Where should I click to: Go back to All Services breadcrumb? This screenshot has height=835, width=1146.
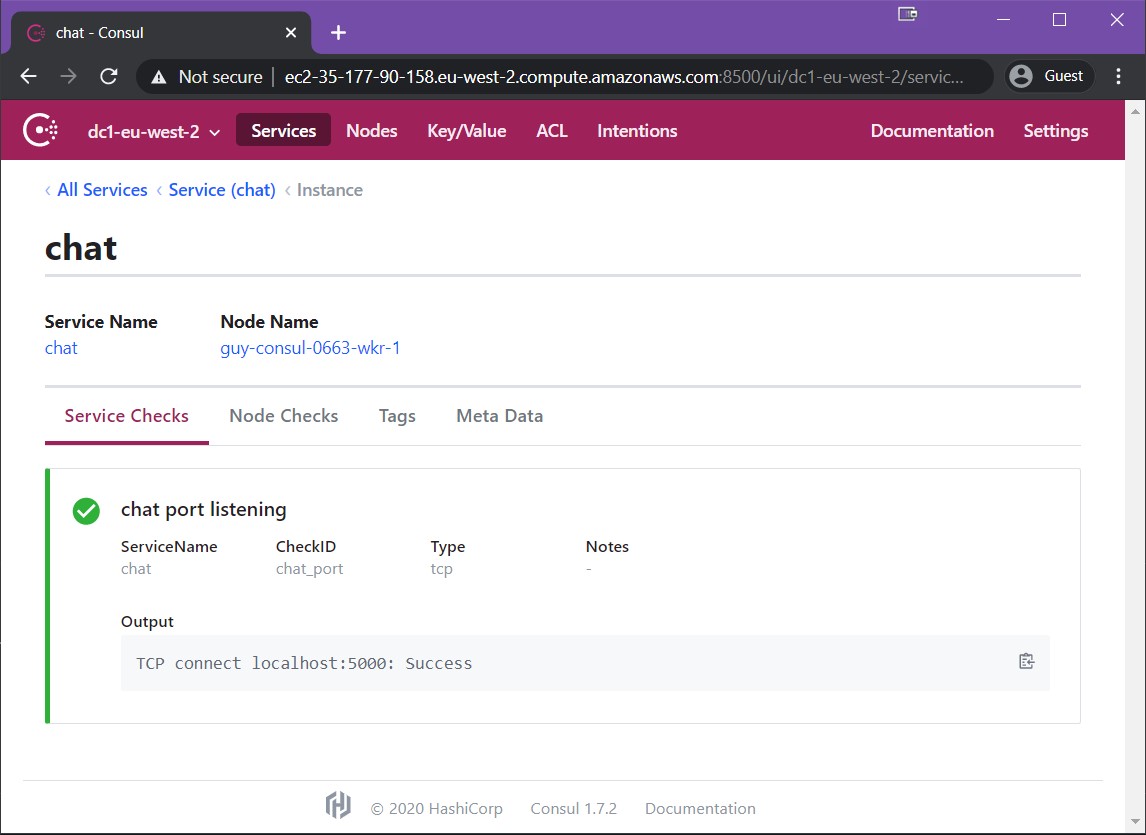(102, 190)
